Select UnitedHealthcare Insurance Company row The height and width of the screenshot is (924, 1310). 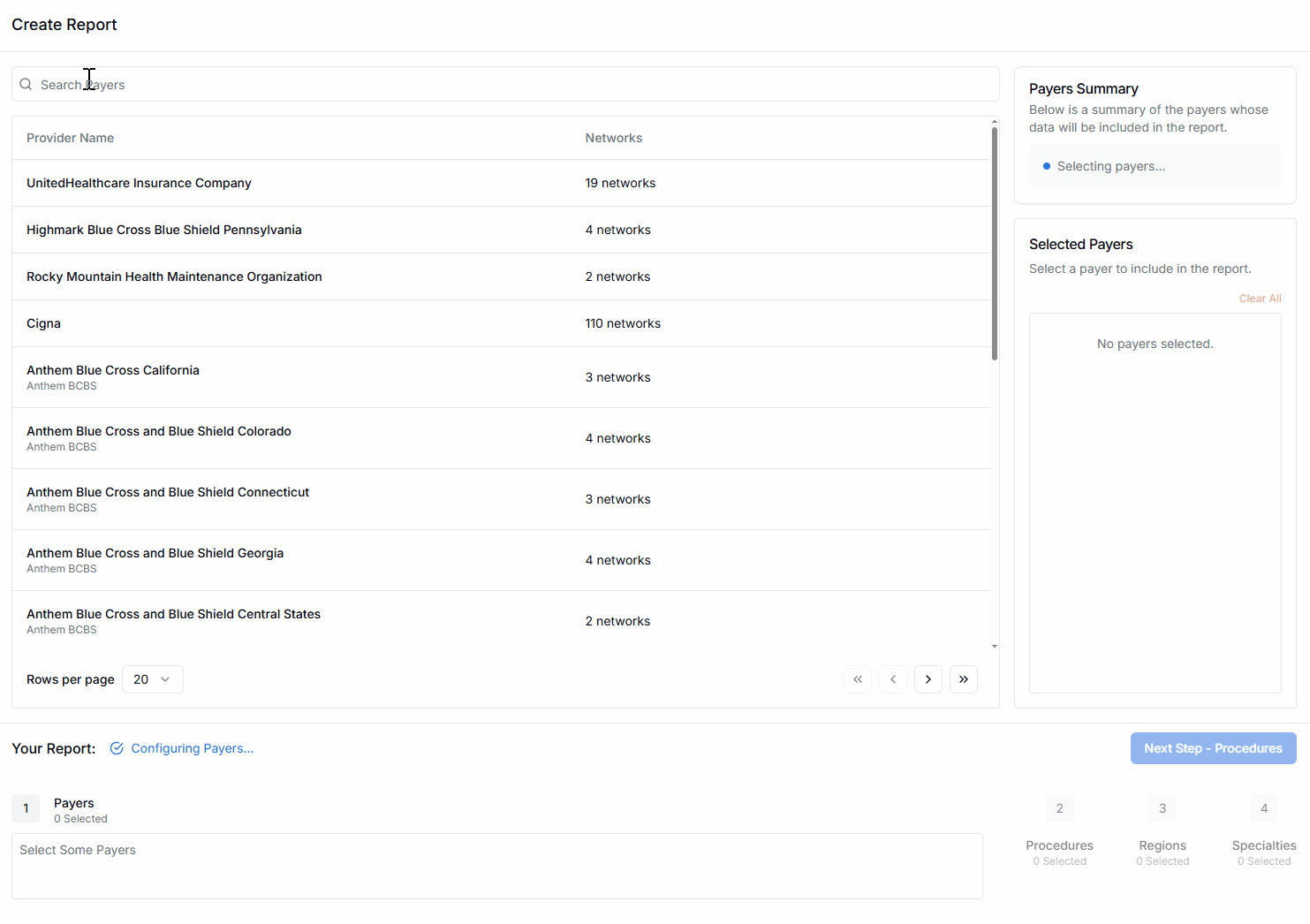point(501,183)
